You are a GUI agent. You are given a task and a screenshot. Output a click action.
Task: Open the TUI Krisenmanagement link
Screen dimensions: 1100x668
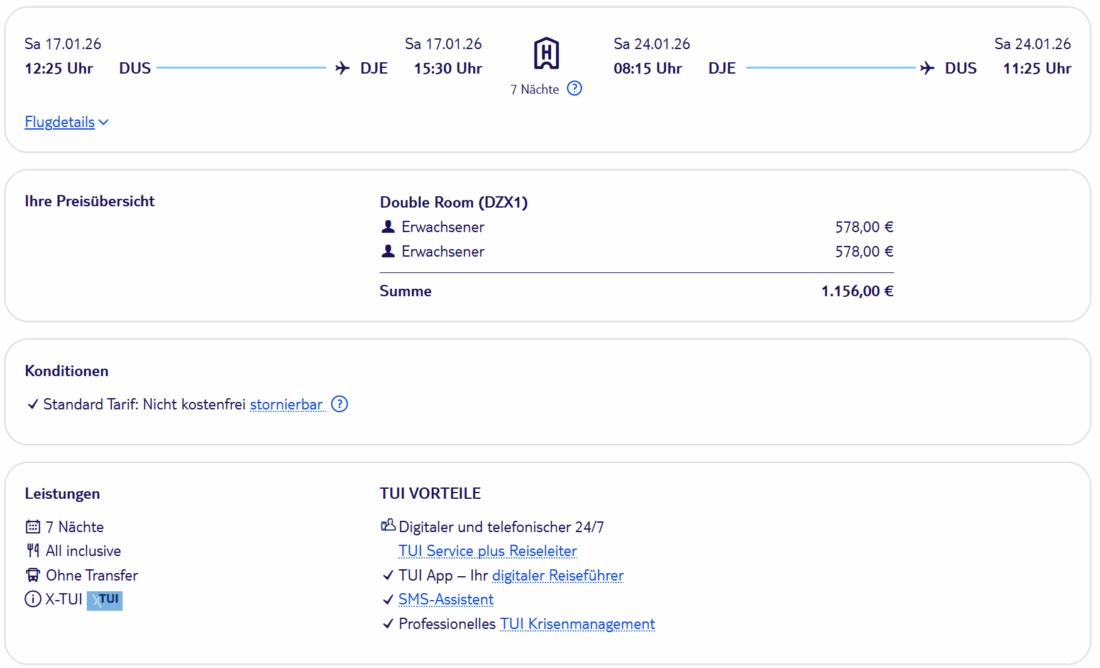[577, 624]
